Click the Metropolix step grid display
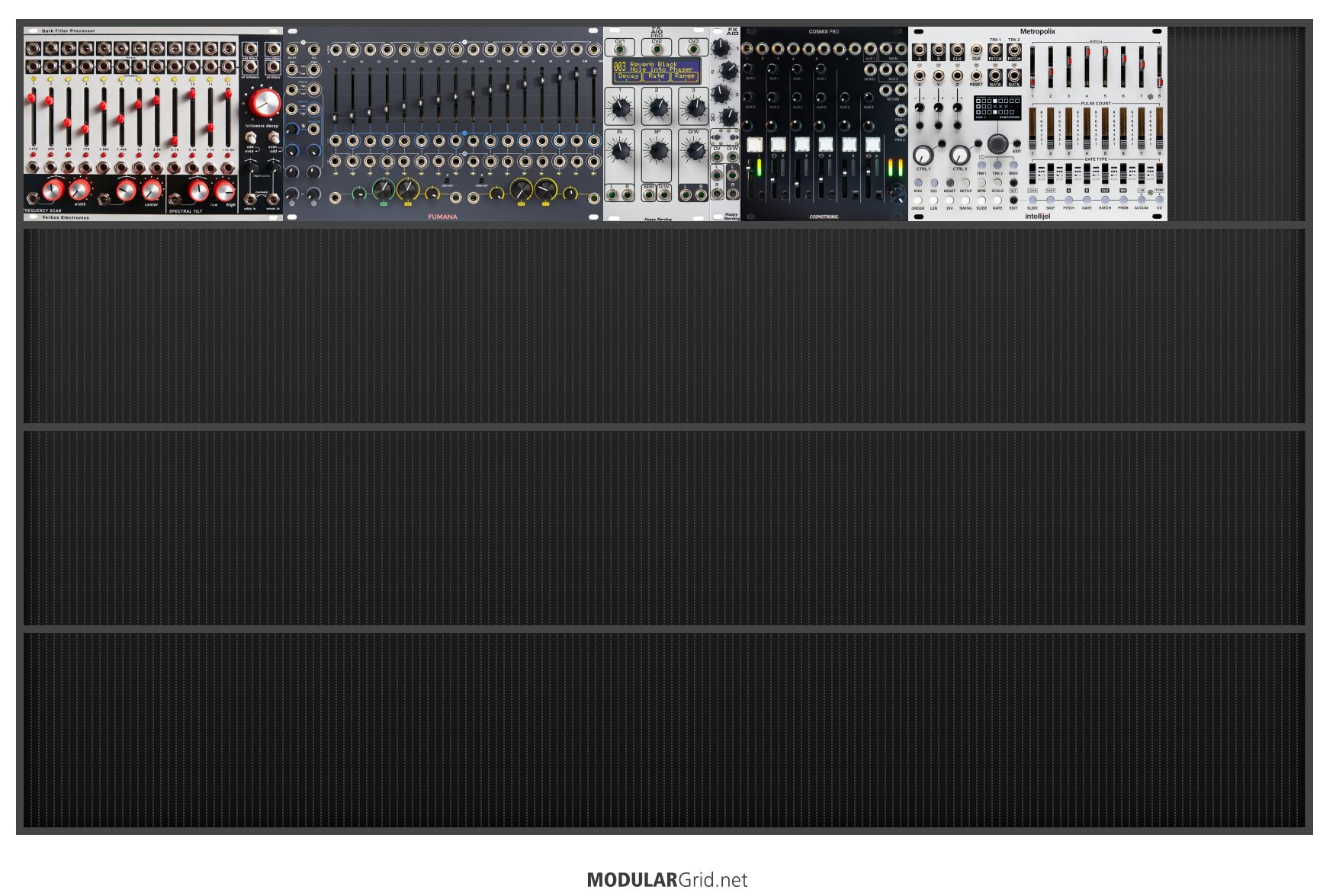This screenshot has width=1336, height=896. pyautogui.click(x=997, y=108)
